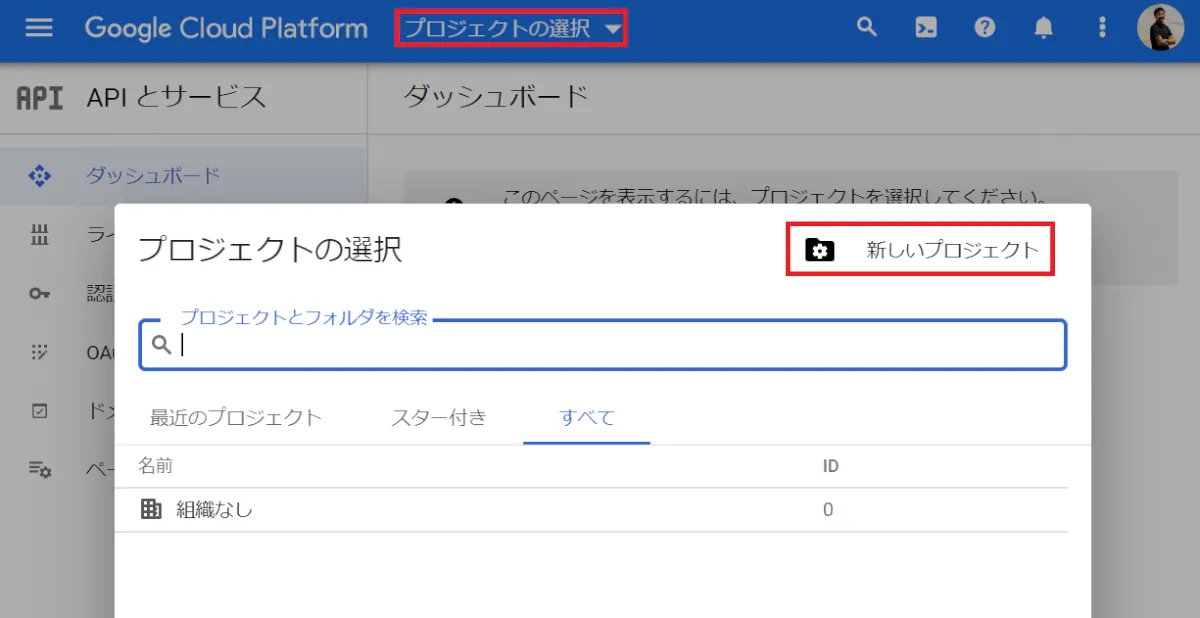Select the 組織なし row
The width and height of the screenshot is (1200, 618).
point(603,510)
